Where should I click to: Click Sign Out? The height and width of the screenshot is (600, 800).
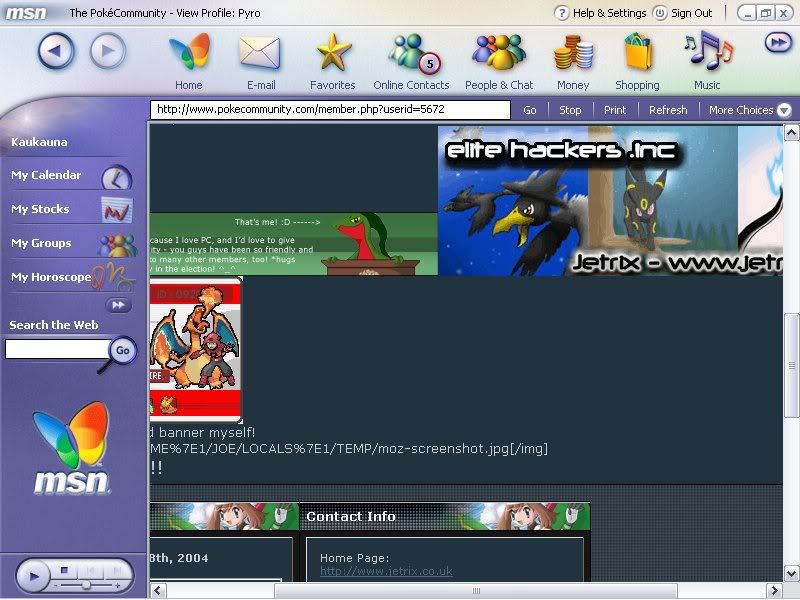tap(684, 13)
